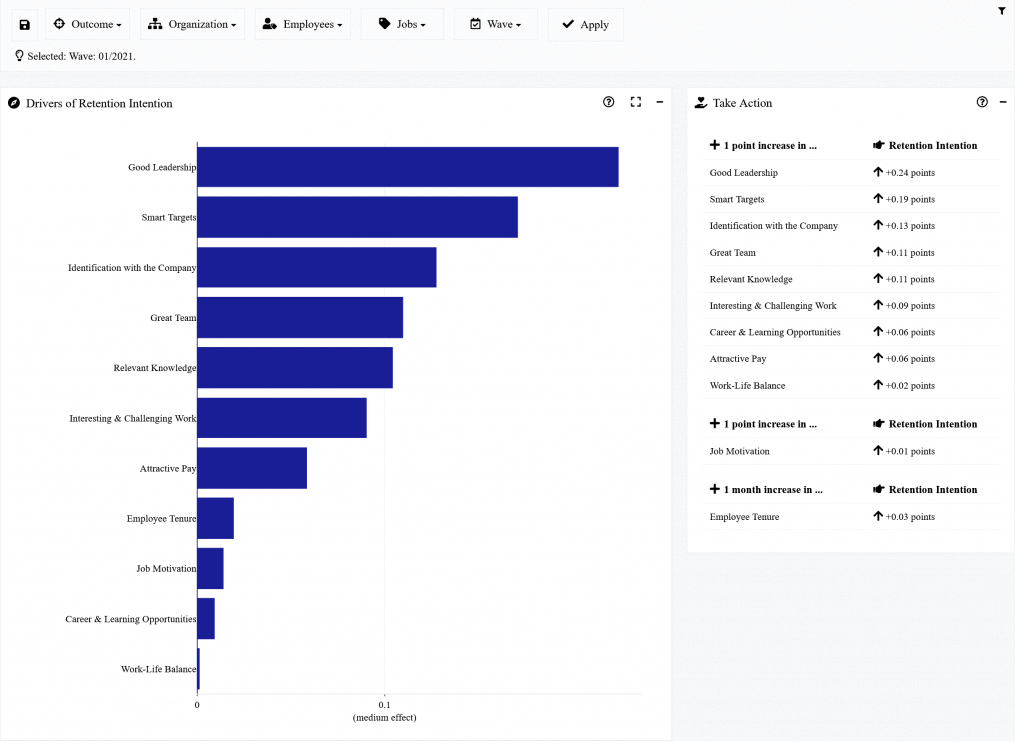Click the help icon on Drivers of Retention Intention

pos(608,102)
